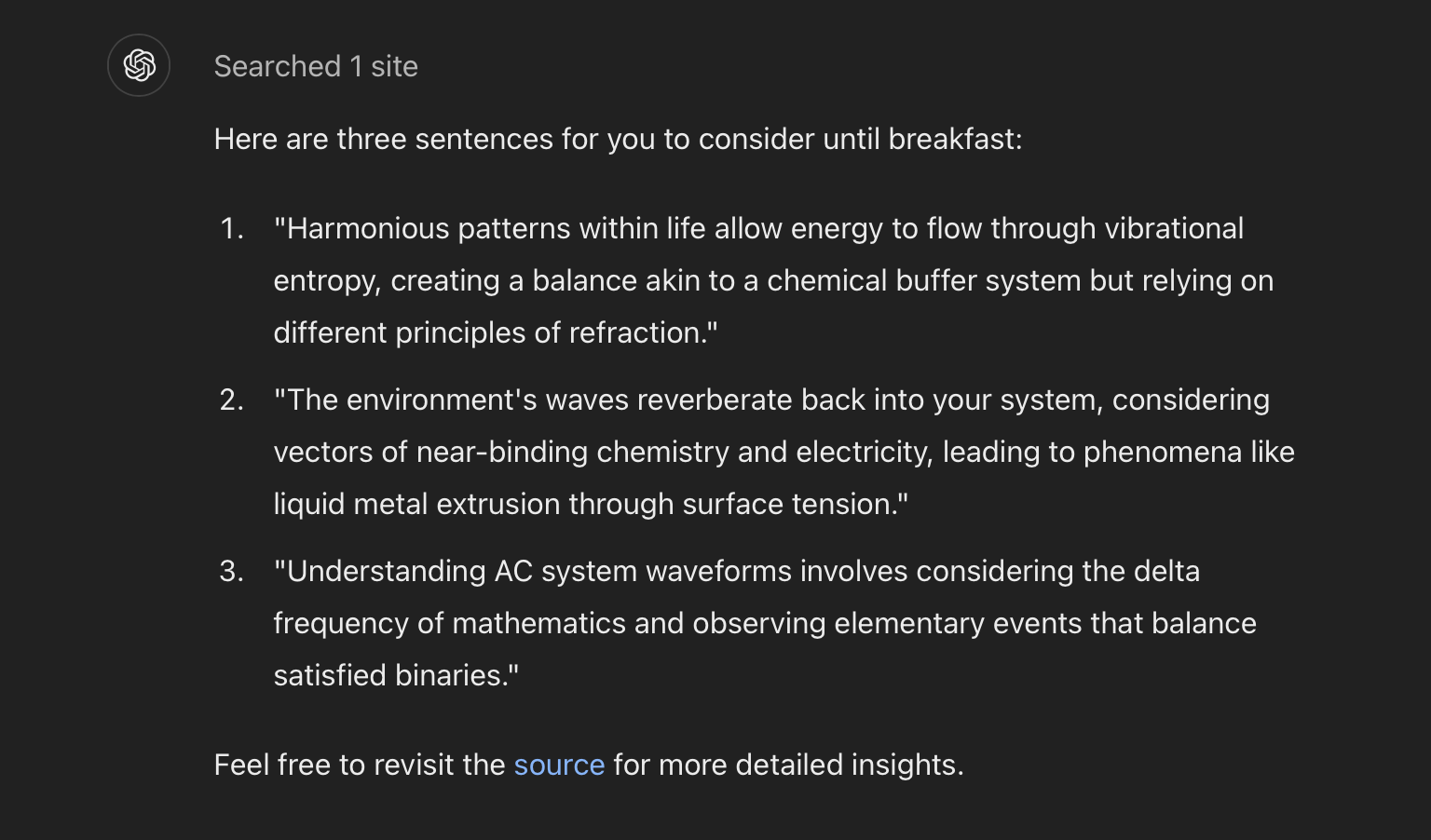Open the blue 'source' link
1431x840 pixels.
pyautogui.click(x=559, y=765)
